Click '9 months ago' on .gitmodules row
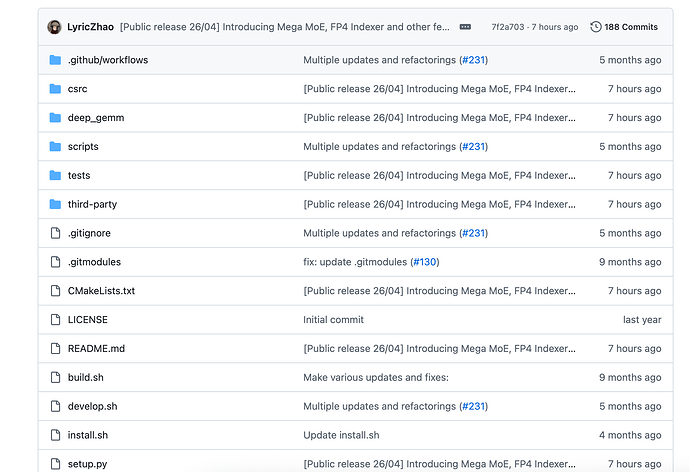 pyautogui.click(x=630, y=262)
